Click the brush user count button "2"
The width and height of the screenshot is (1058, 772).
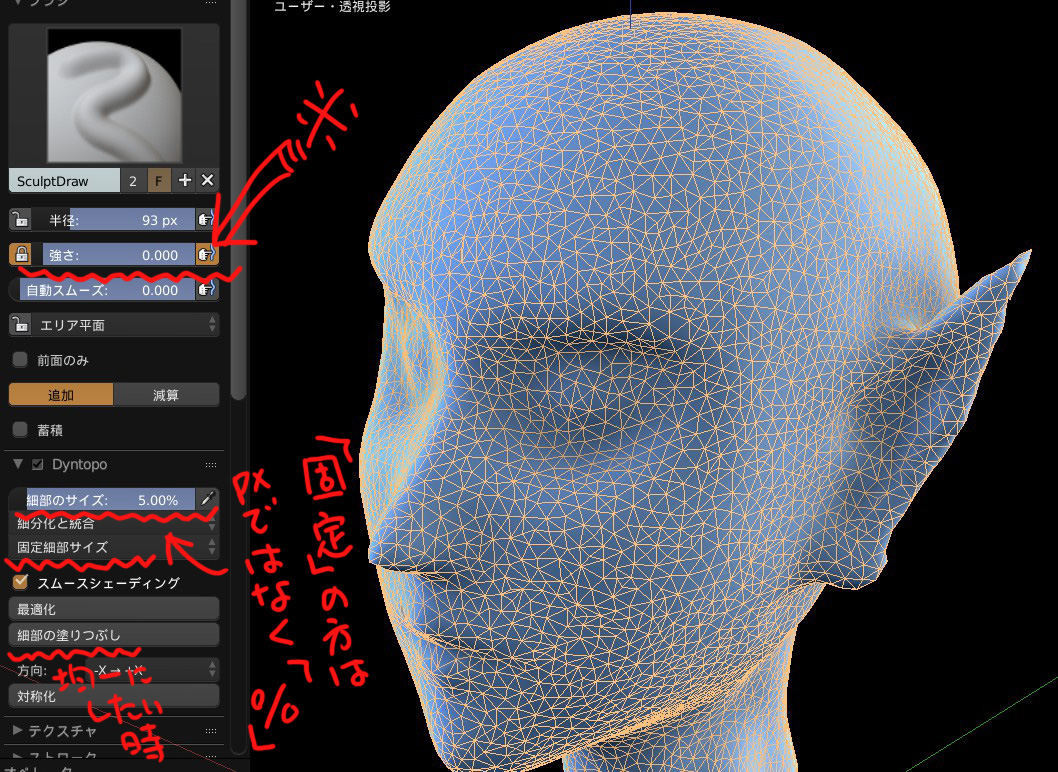coord(133,181)
